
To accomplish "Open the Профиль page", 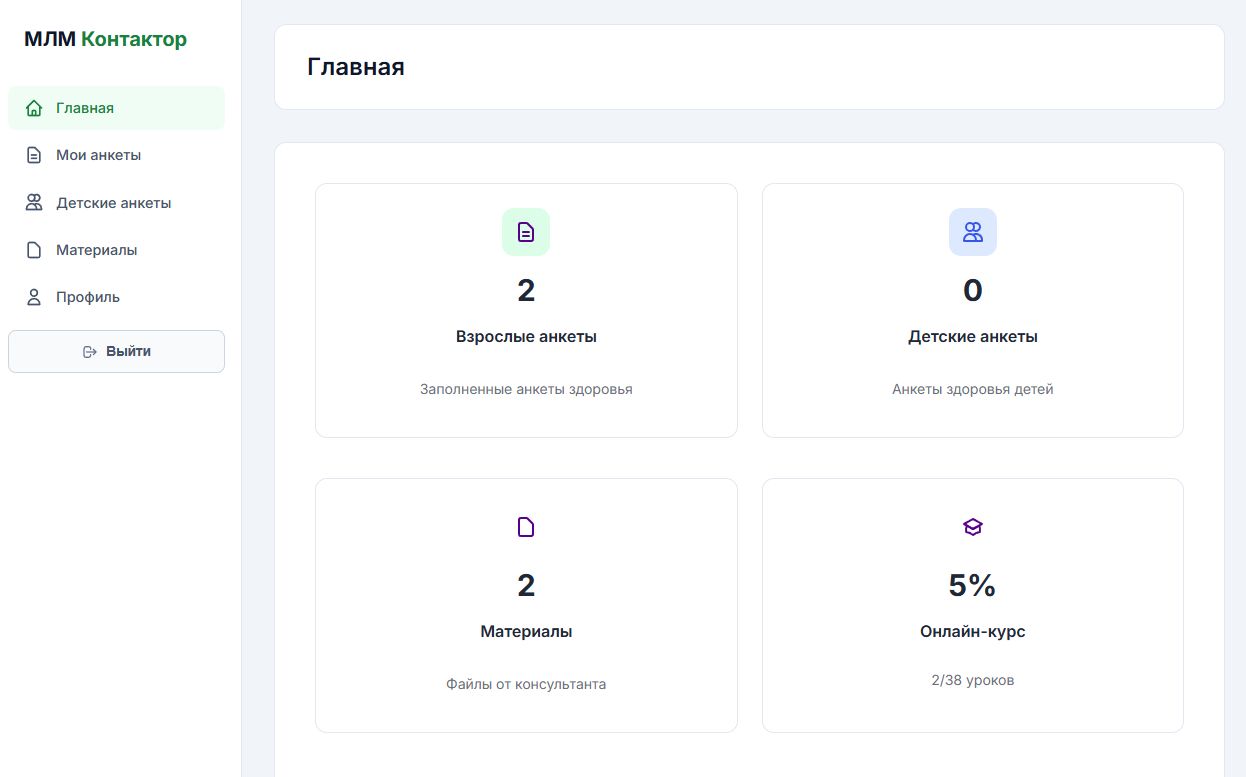I will click(x=116, y=297).
